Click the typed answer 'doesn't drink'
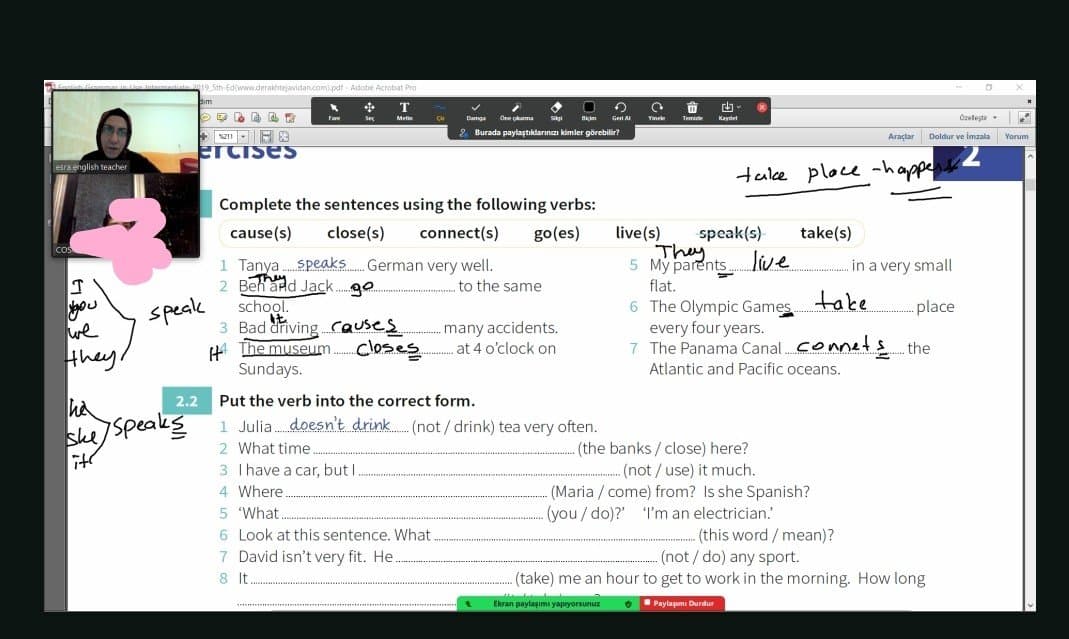This screenshot has width=1069, height=639. [x=340, y=424]
